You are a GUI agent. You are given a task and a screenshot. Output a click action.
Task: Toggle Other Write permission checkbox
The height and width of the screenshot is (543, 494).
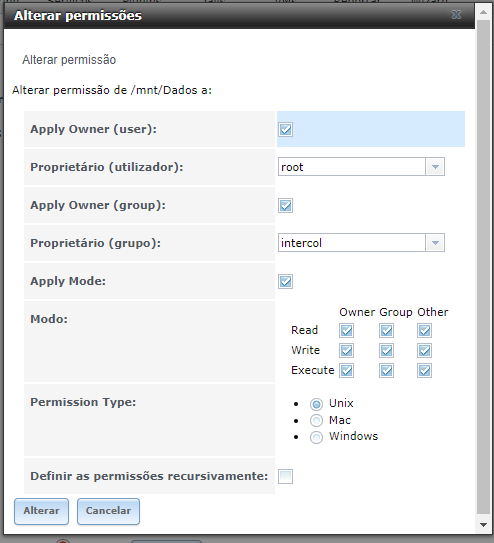424,350
